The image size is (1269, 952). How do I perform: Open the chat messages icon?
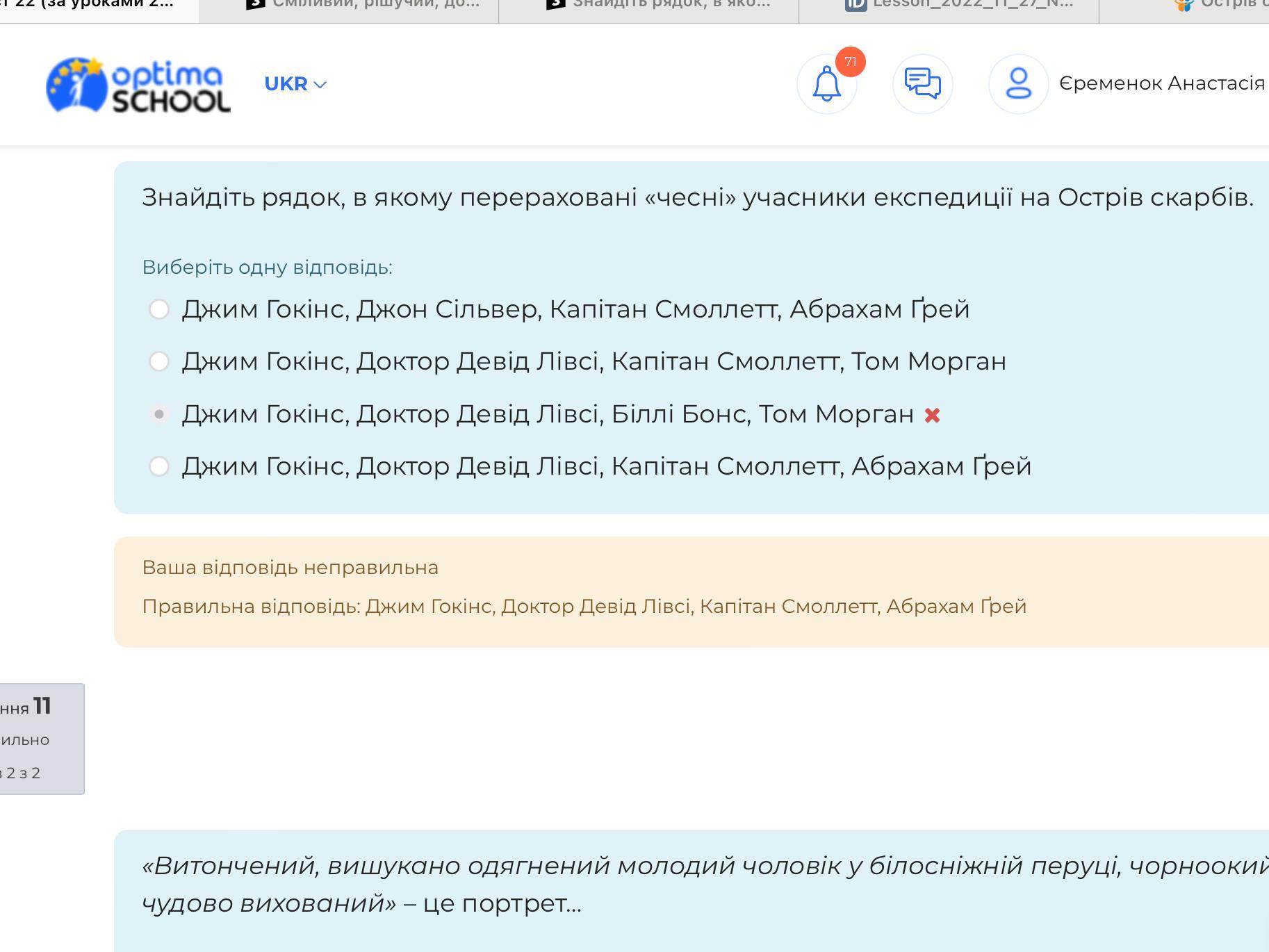[922, 84]
